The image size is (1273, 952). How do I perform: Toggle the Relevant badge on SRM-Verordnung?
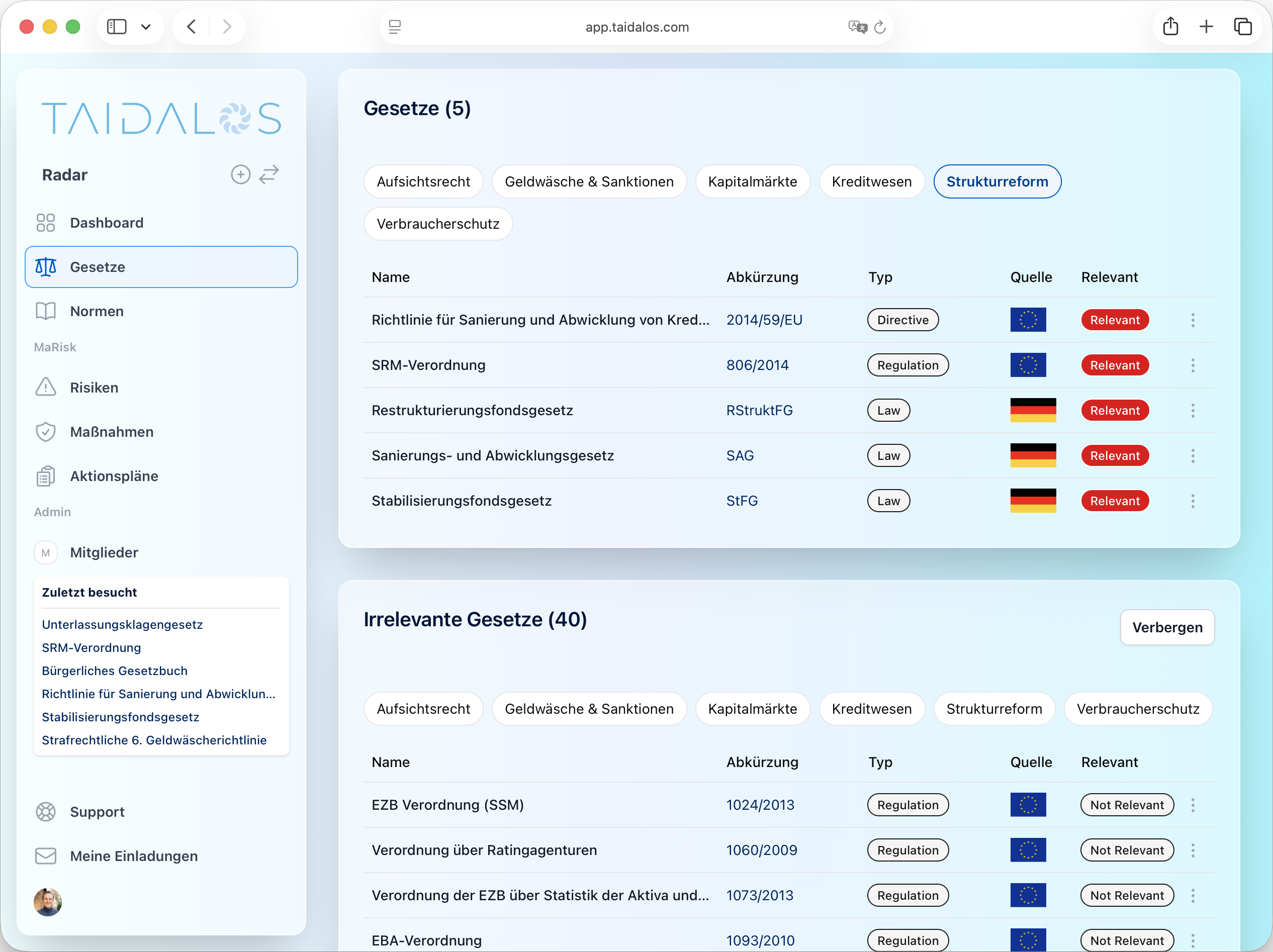coord(1115,365)
